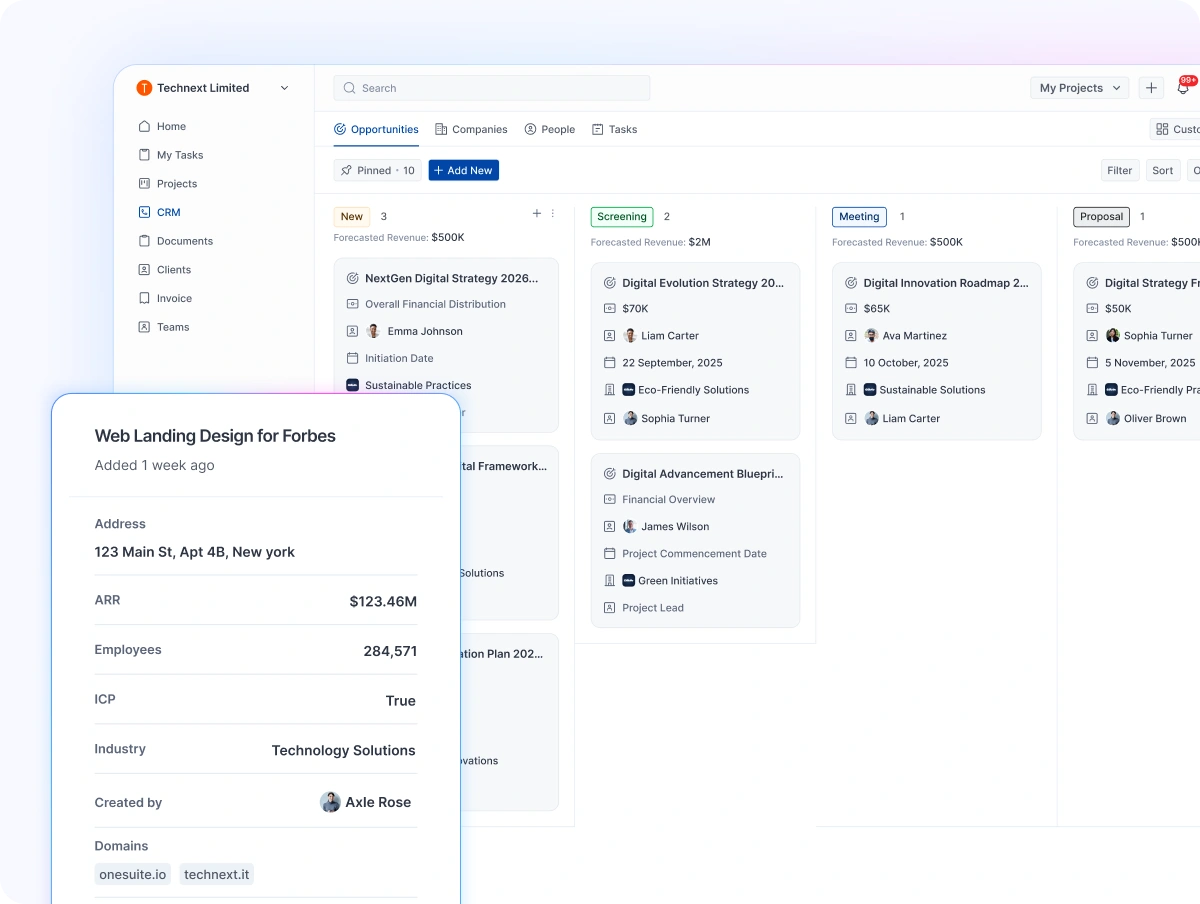The height and width of the screenshot is (904, 1200).
Task: Open Digital Advancement Blueprint card title
Action: coord(703,474)
